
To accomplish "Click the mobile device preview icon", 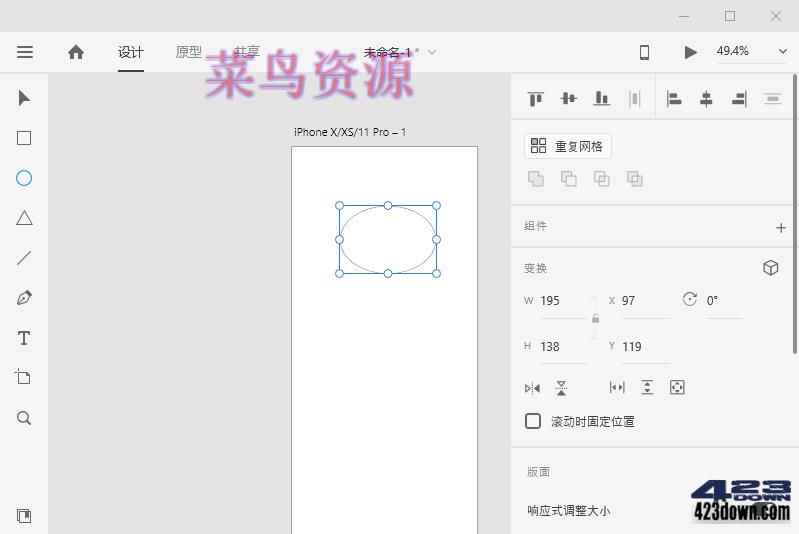I will [x=644, y=52].
